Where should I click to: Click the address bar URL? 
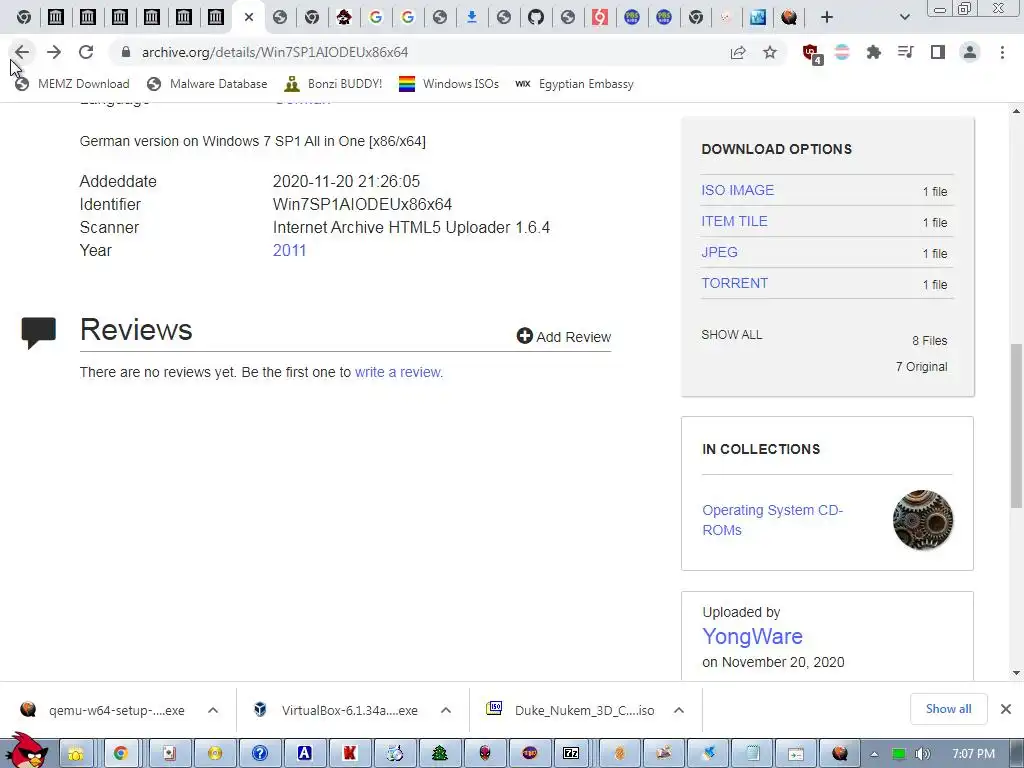pos(275,52)
